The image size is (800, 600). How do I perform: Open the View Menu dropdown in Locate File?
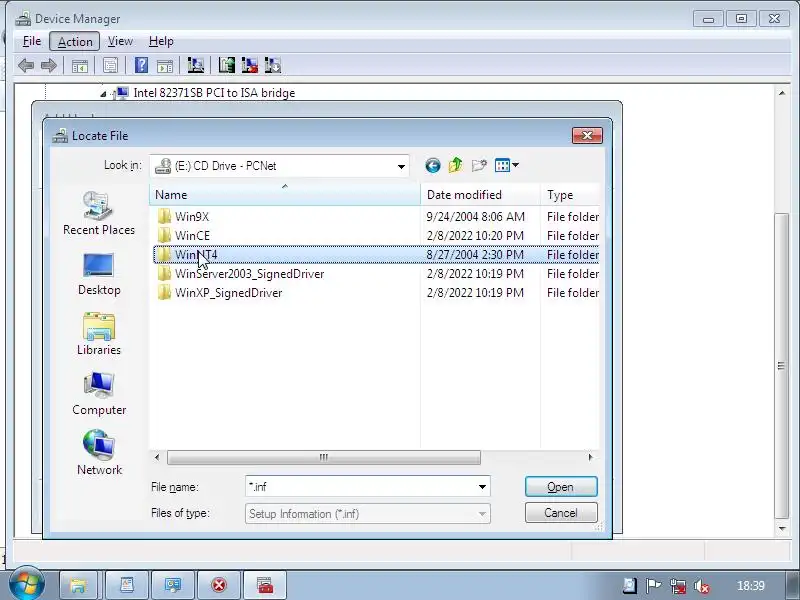(507, 165)
